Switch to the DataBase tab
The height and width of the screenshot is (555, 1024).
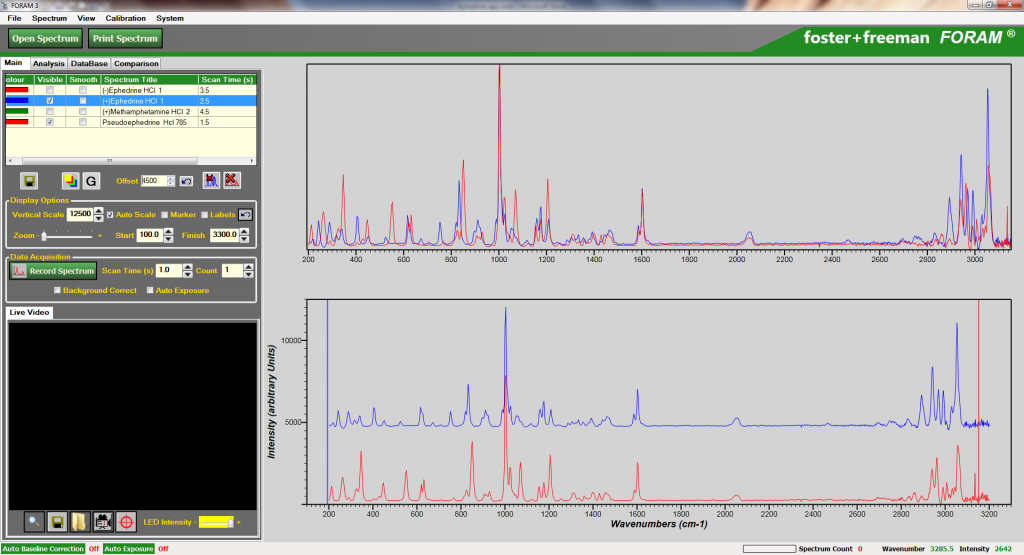pyautogui.click(x=89, y=63)
